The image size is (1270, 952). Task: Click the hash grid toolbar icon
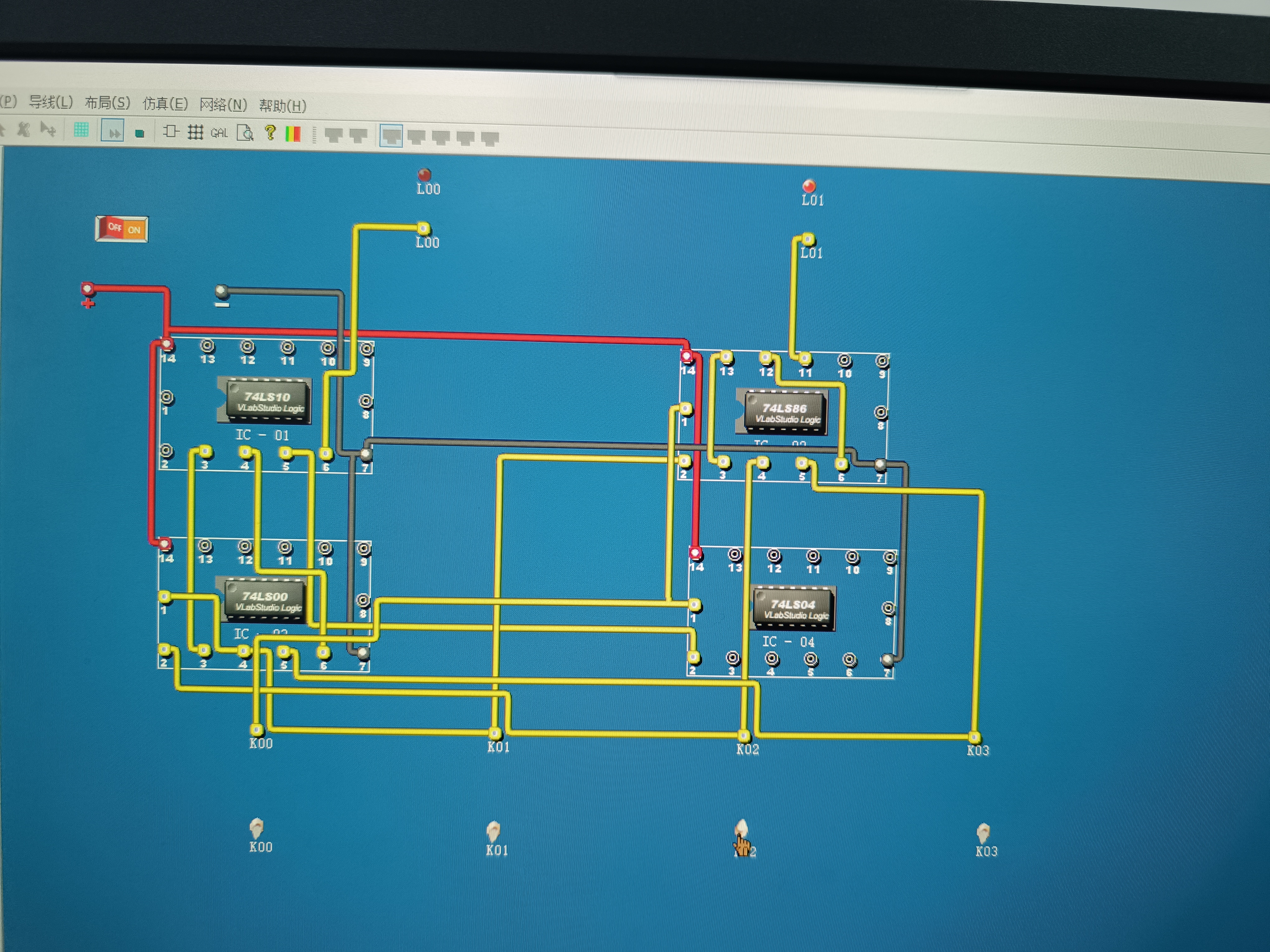tap(195, 133)
